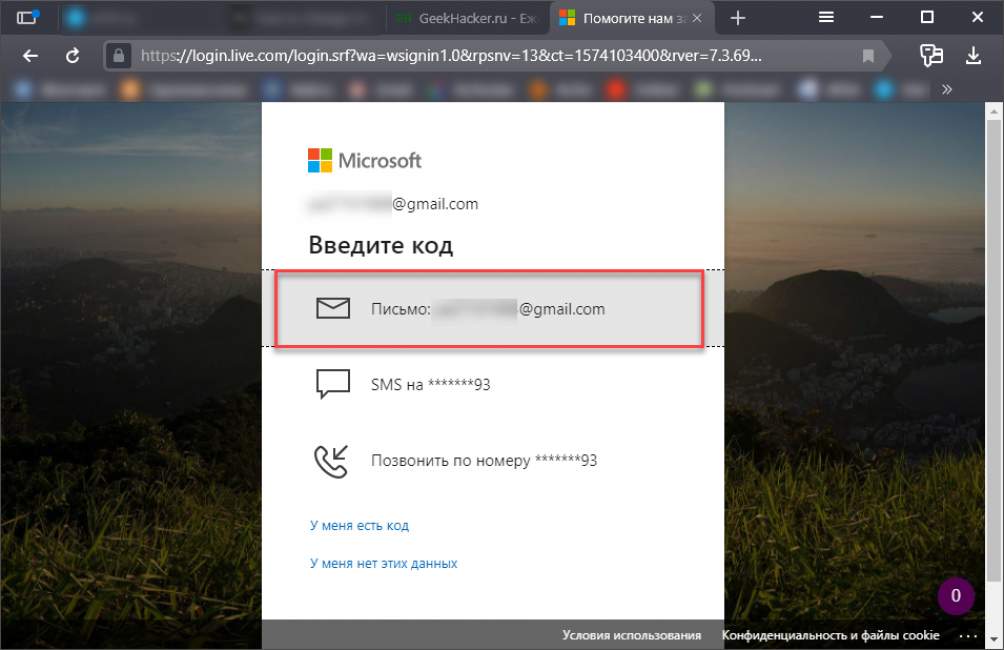Click the scrollbar down arrow

(x=994, y=640)
